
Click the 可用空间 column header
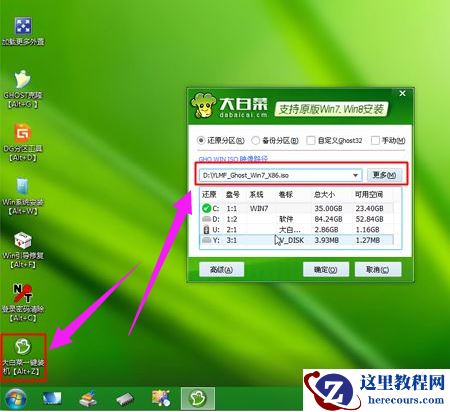pos(369,194)
